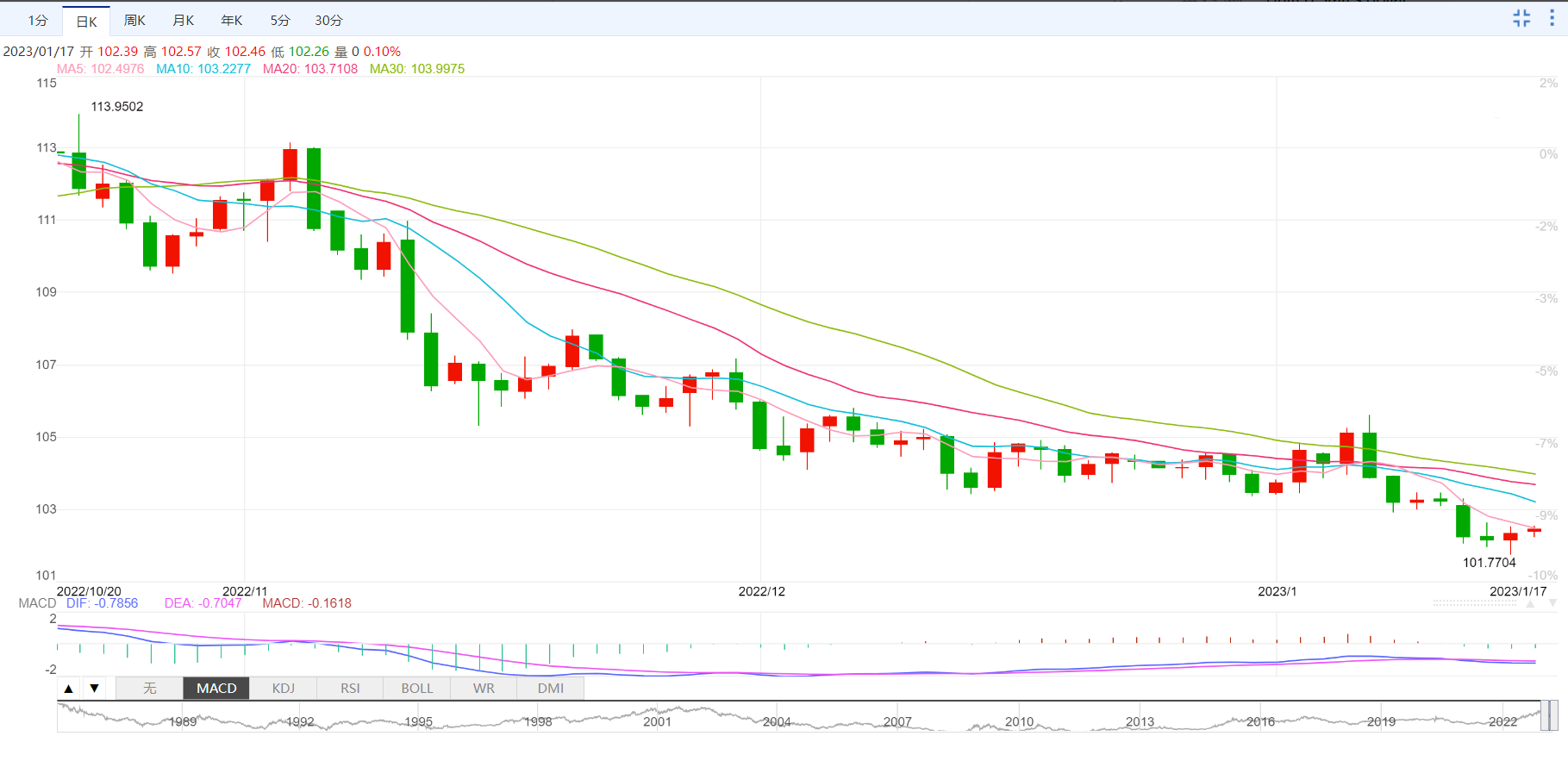This screenshot has width=1568, height=761.
Task: Select the 月K monthly chart tab
Action: point(183,21)
